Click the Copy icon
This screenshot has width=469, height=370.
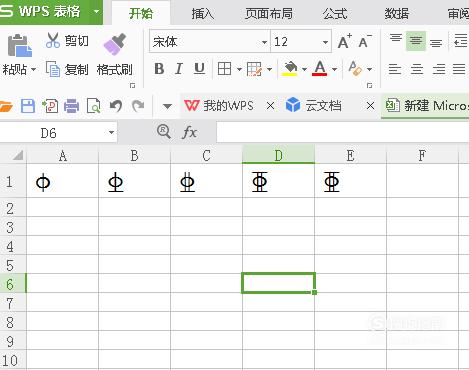[53, 69]
